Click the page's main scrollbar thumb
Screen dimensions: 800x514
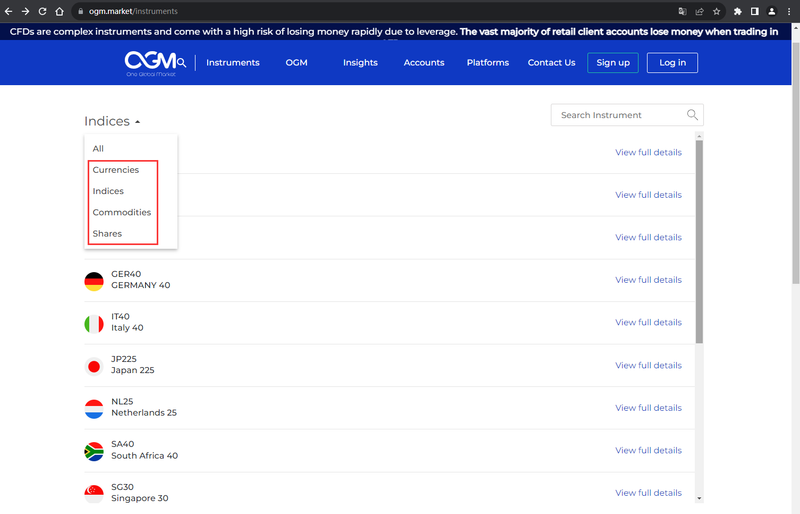[x=795, y=162]
